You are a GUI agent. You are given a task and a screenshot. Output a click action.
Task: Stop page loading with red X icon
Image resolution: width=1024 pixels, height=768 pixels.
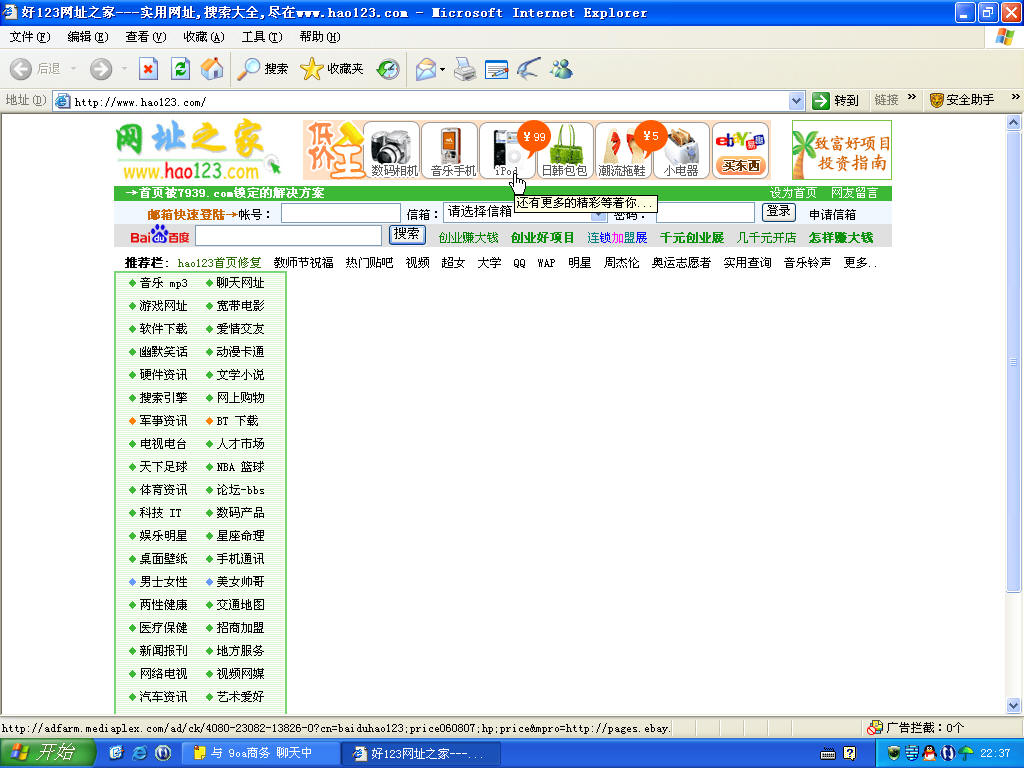click(148, 69)
